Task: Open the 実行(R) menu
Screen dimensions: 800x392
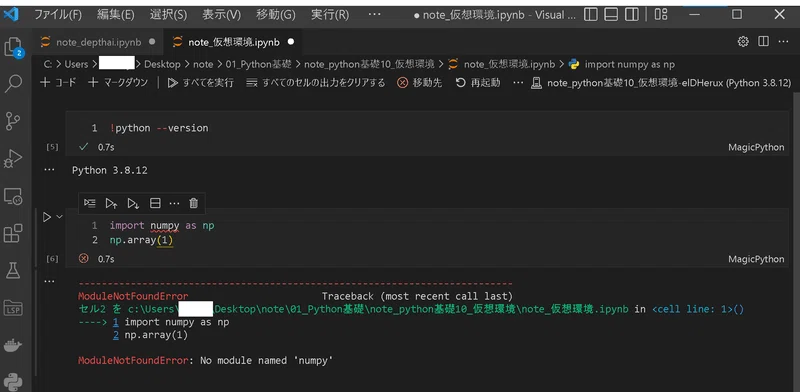Action: point(330,15)
